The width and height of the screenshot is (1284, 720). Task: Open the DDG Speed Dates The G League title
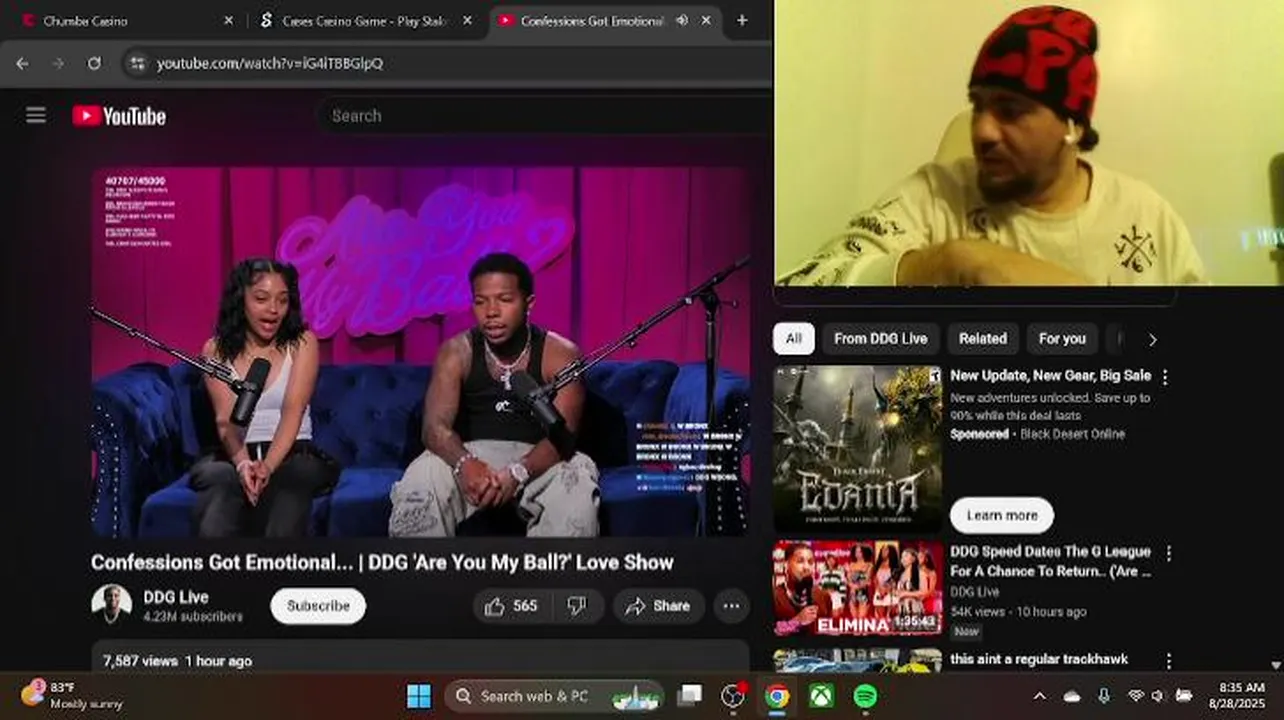(x=1050, y=561)
